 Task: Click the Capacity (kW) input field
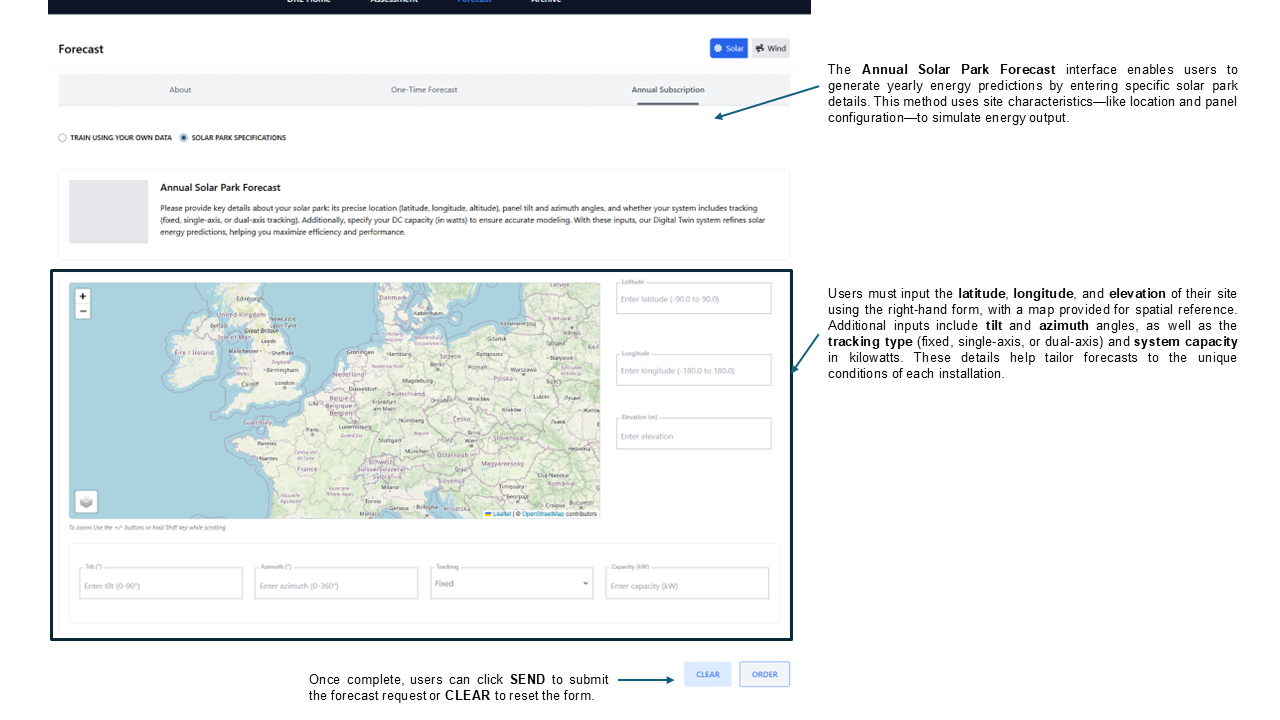(687, 585)
